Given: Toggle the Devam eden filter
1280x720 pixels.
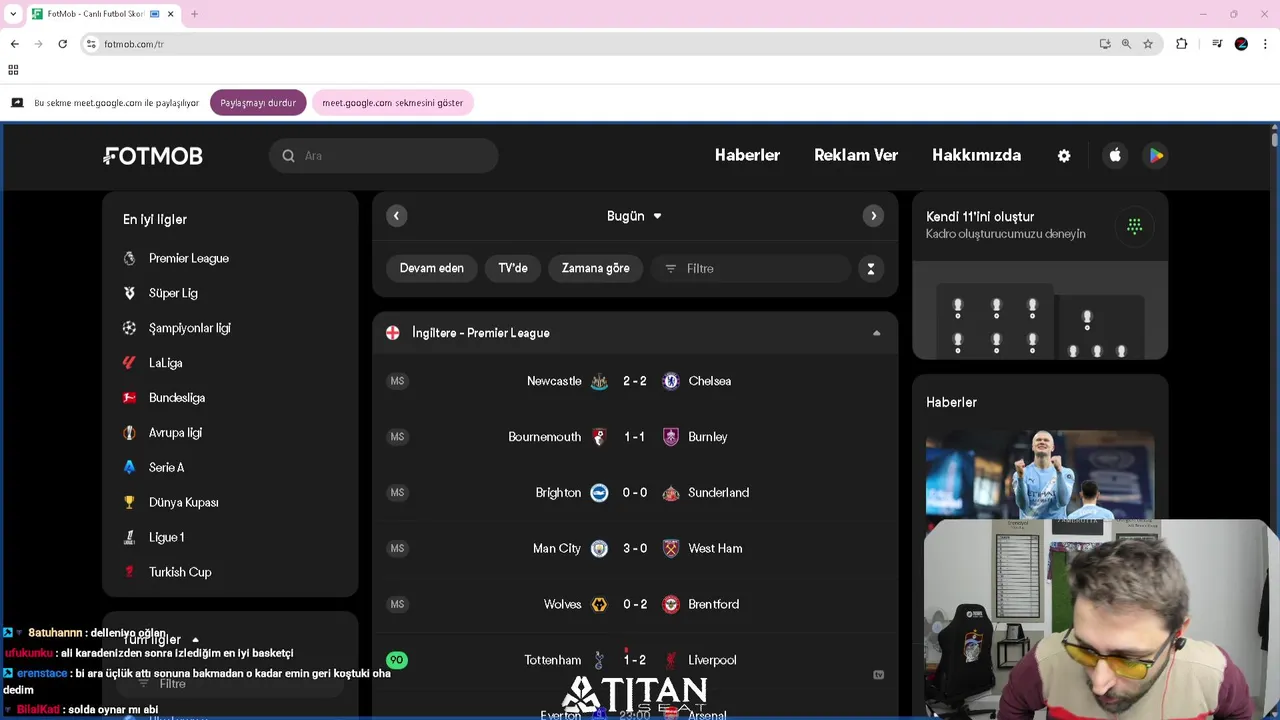Looking at the screenshot, I should 432,268.
